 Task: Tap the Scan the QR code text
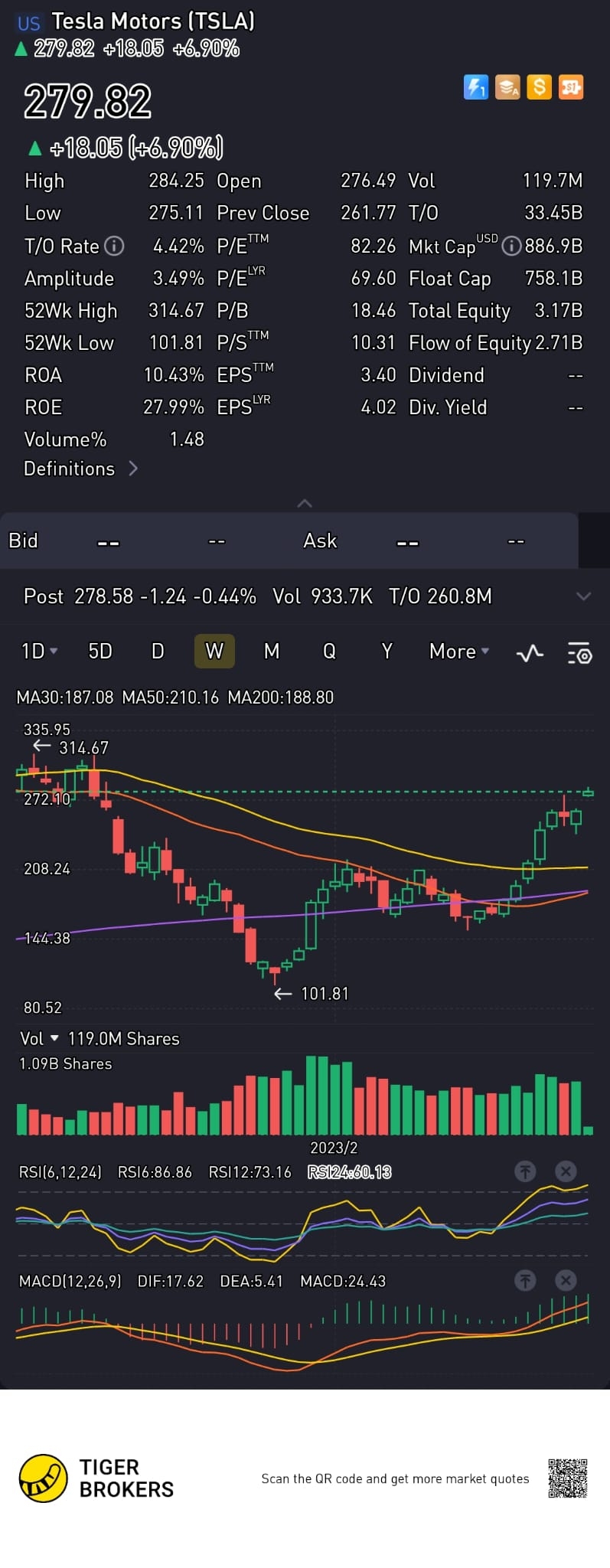(395, 1478)
